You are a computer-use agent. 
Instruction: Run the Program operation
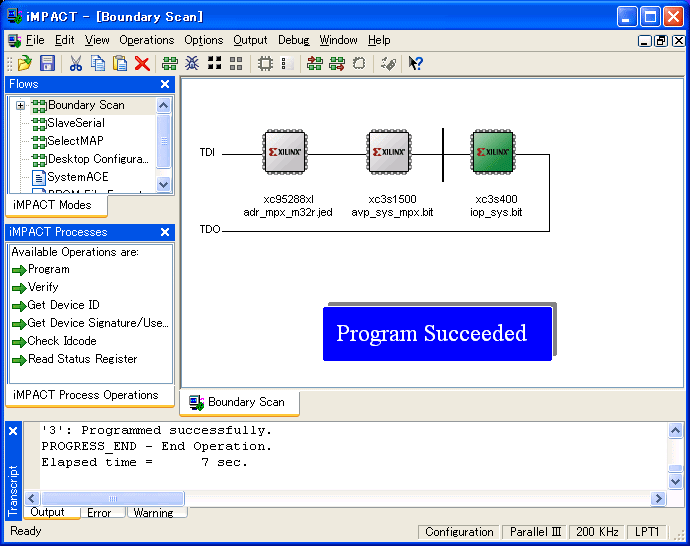(x=48, y=269)
